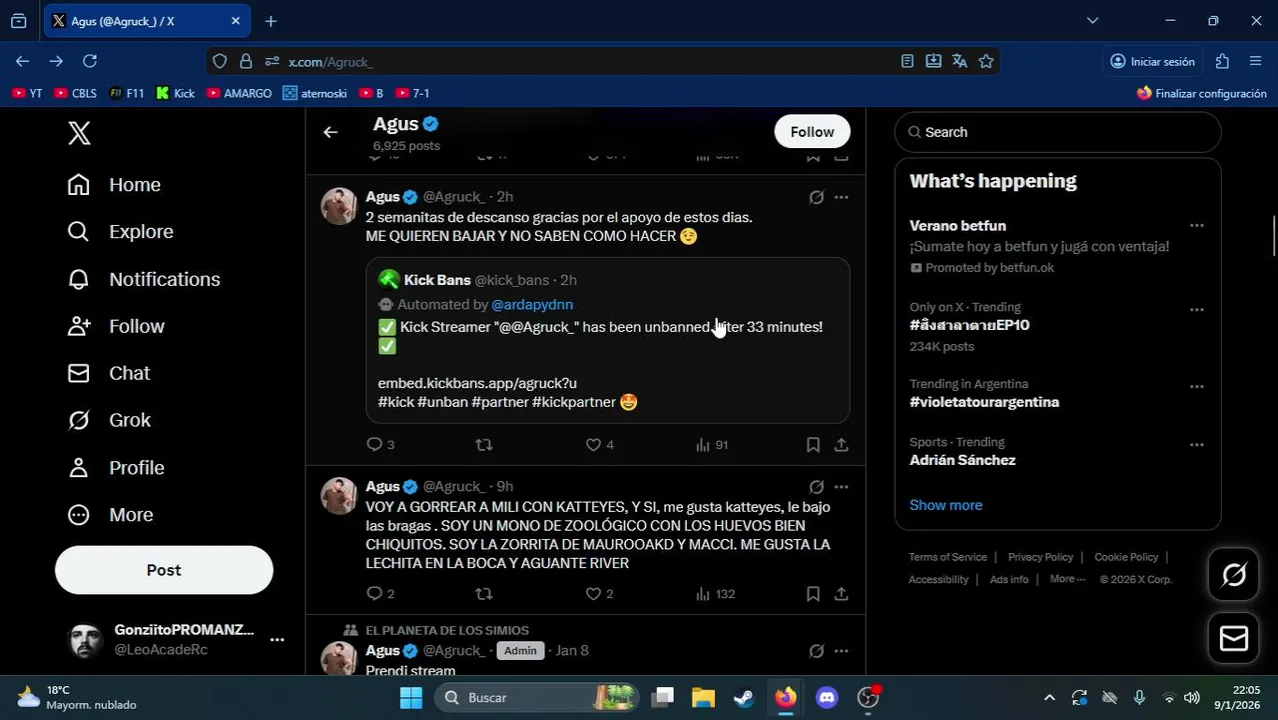Click Show more under trends
The width and height of the screenshot is (1278, 720).
pos(946,505)
